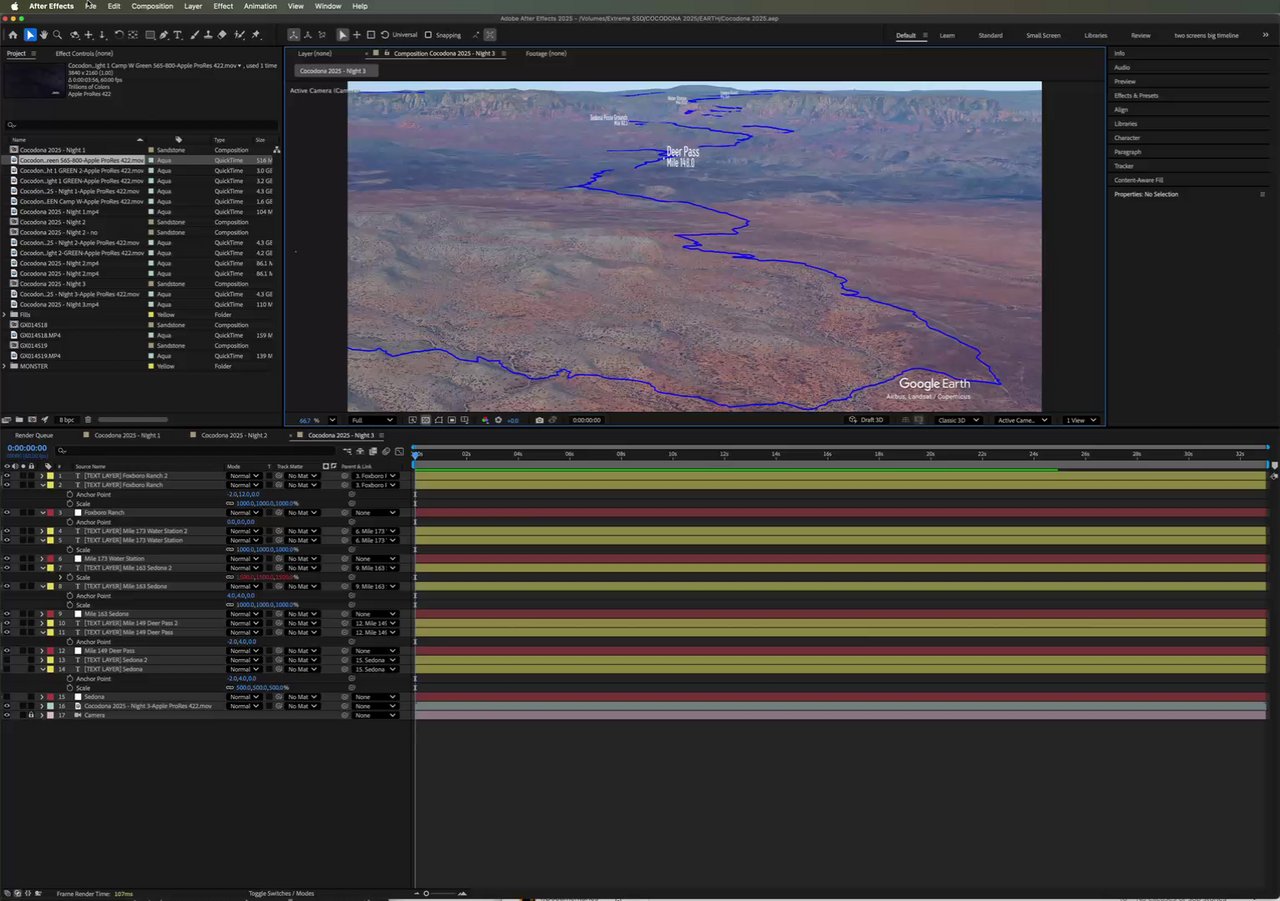This screenshot has width=1280, height=901.
Task: Toggle the Draft 3D button
Action: click(866, 420)
